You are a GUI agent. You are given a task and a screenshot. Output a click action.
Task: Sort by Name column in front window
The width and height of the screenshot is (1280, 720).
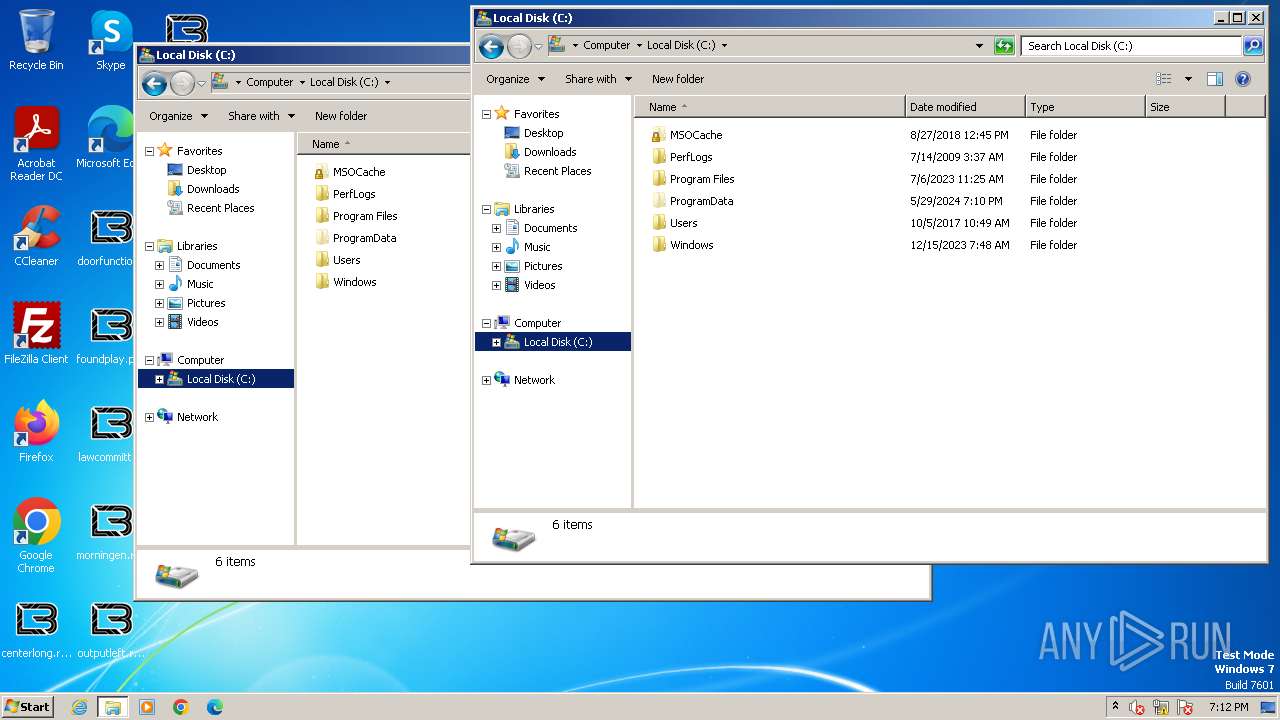click(x=770, y=107)
